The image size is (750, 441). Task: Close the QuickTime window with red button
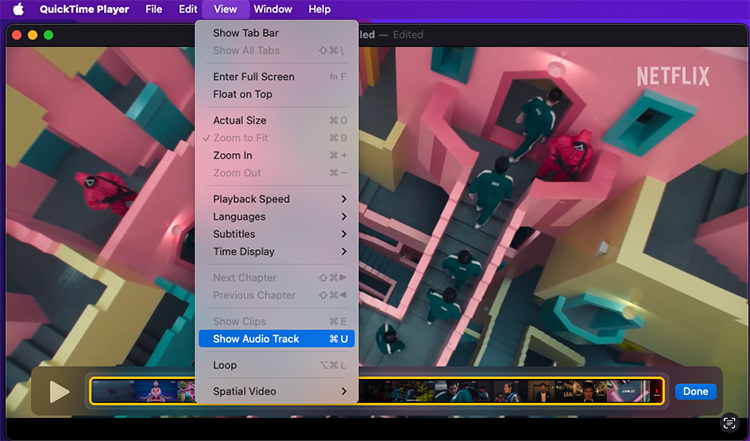(x=17, y=35)
